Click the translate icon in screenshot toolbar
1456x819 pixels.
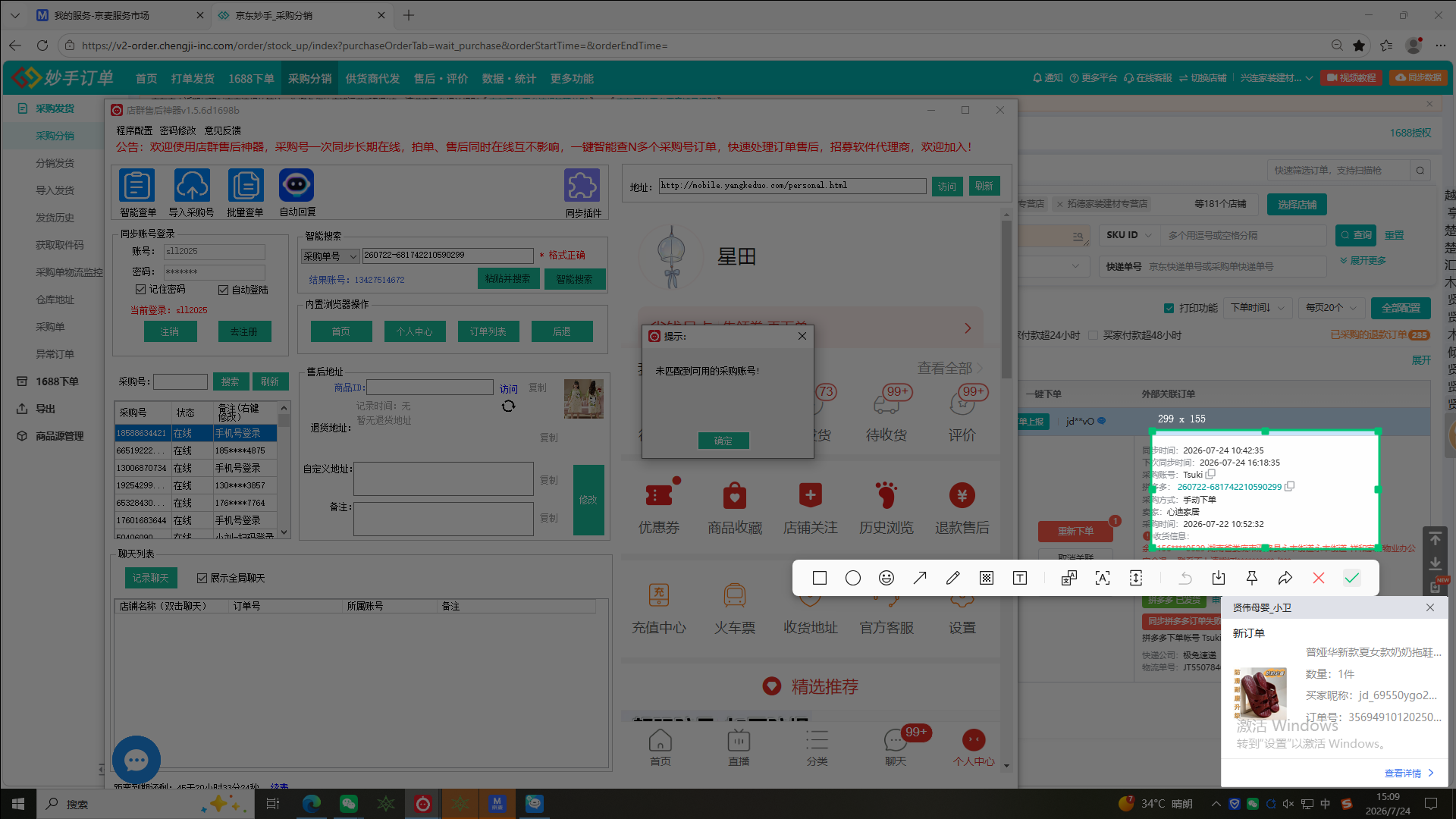[x=1069, y=579]
